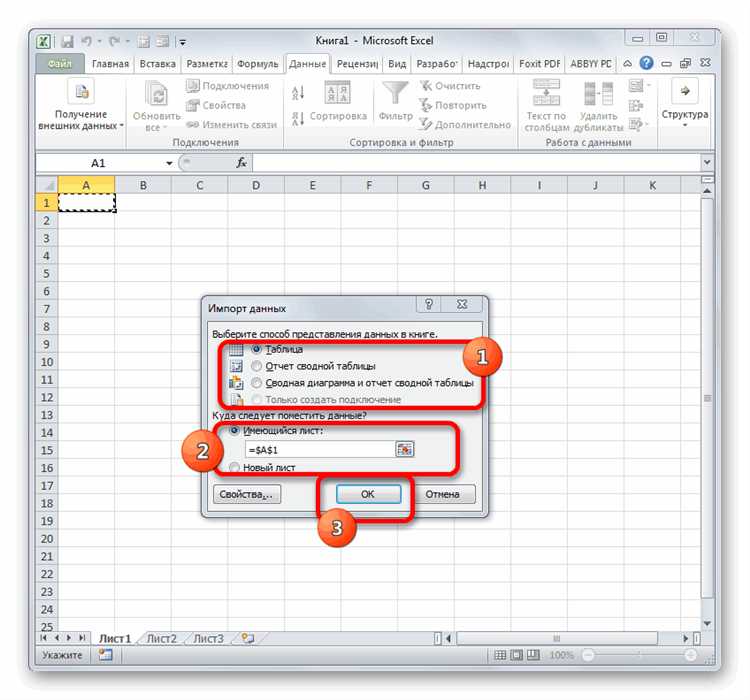The image size is (750, 700).
Task: Click the horizontal scrollbar right arrow
Action: [x=685, y=638]
